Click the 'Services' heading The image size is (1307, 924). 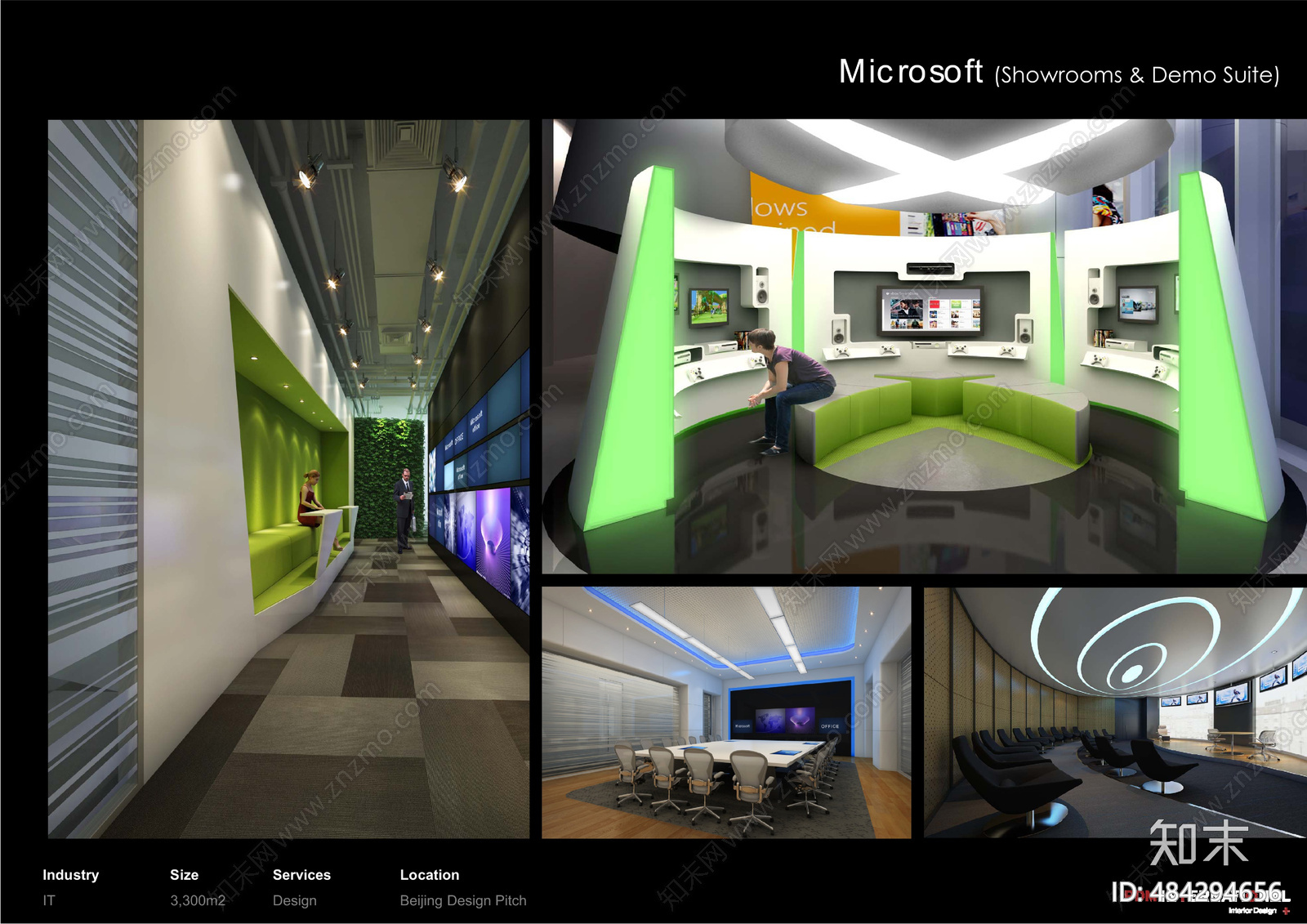tap(301, 875)
